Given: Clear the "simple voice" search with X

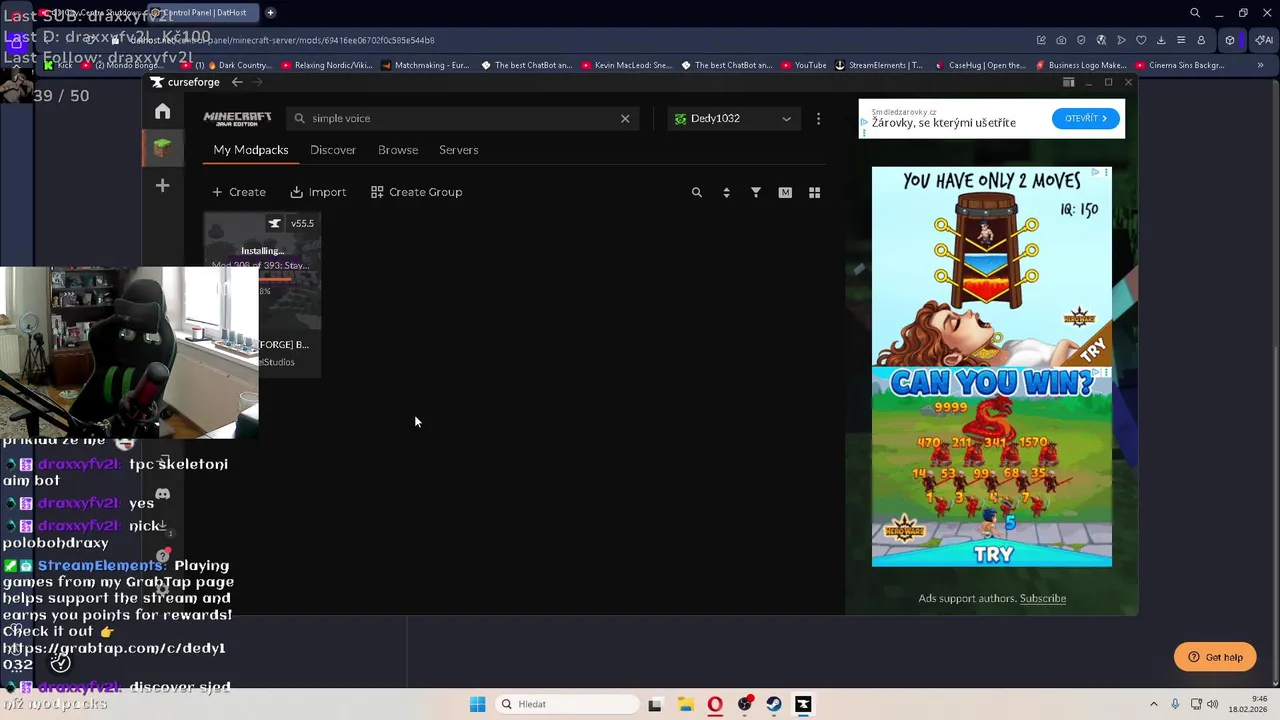Looking at the screenshot, I should point(625,118).
